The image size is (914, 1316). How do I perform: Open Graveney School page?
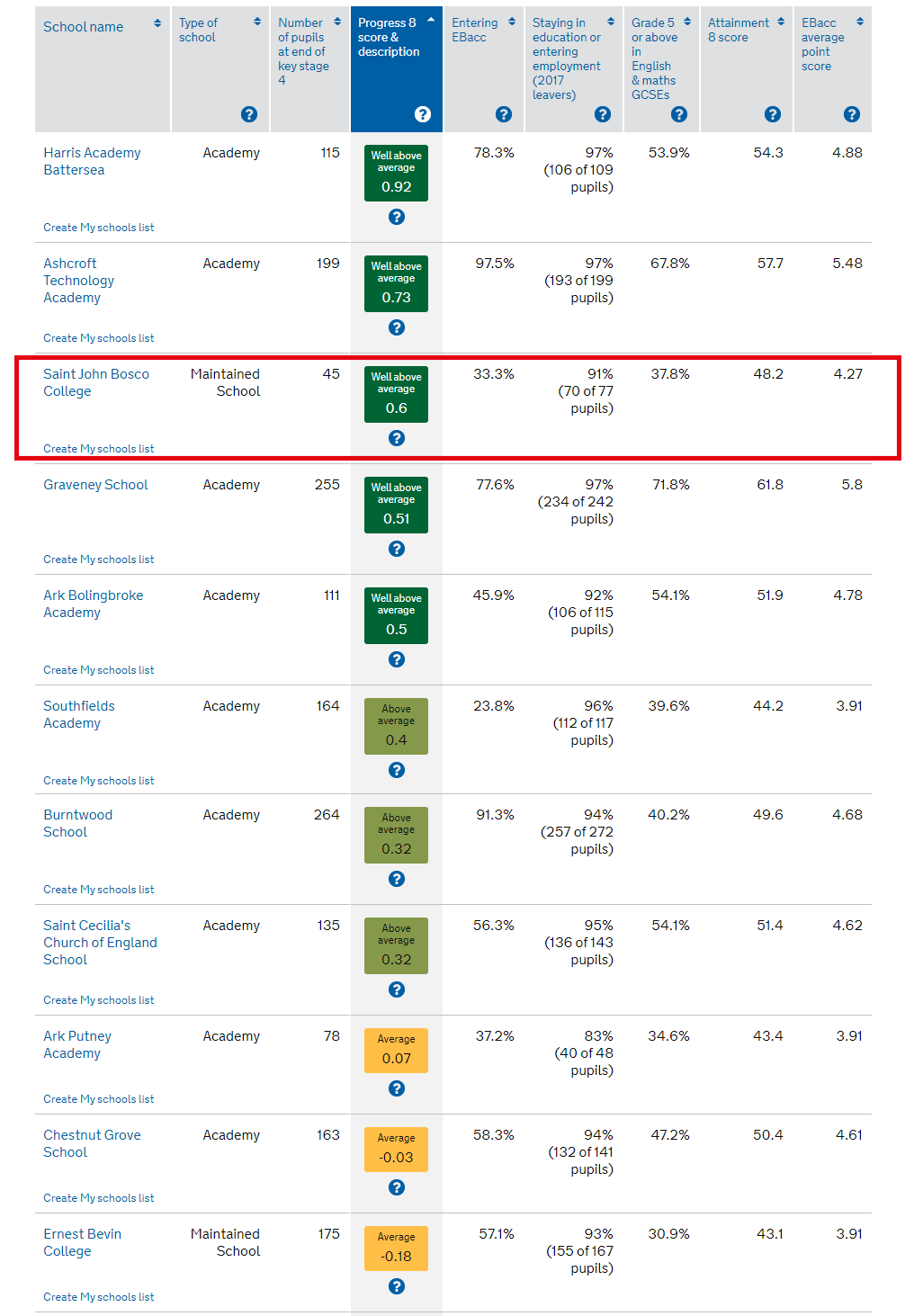coord(95,485)
